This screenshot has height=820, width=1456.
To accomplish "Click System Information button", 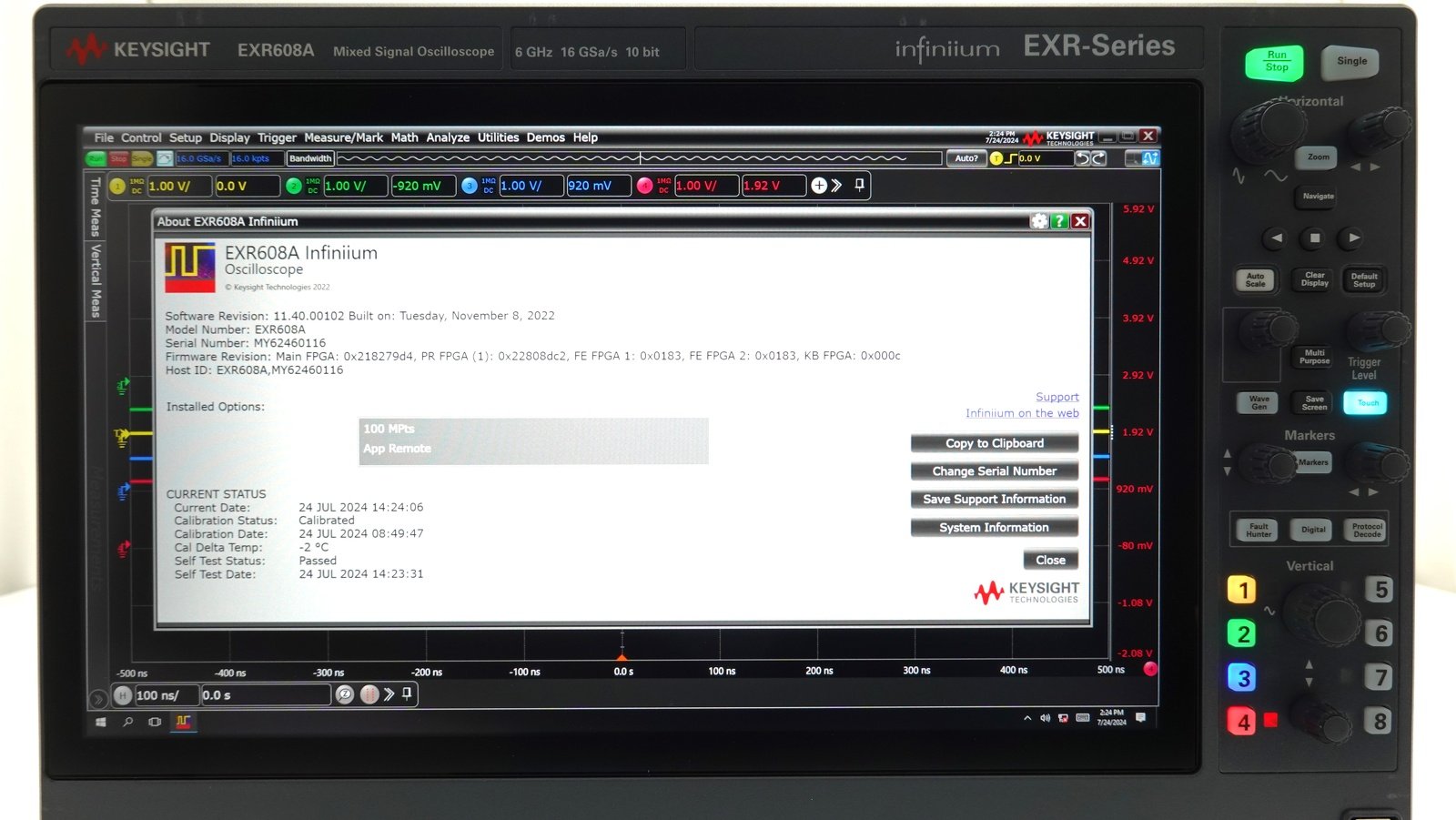I will point(995,528).
